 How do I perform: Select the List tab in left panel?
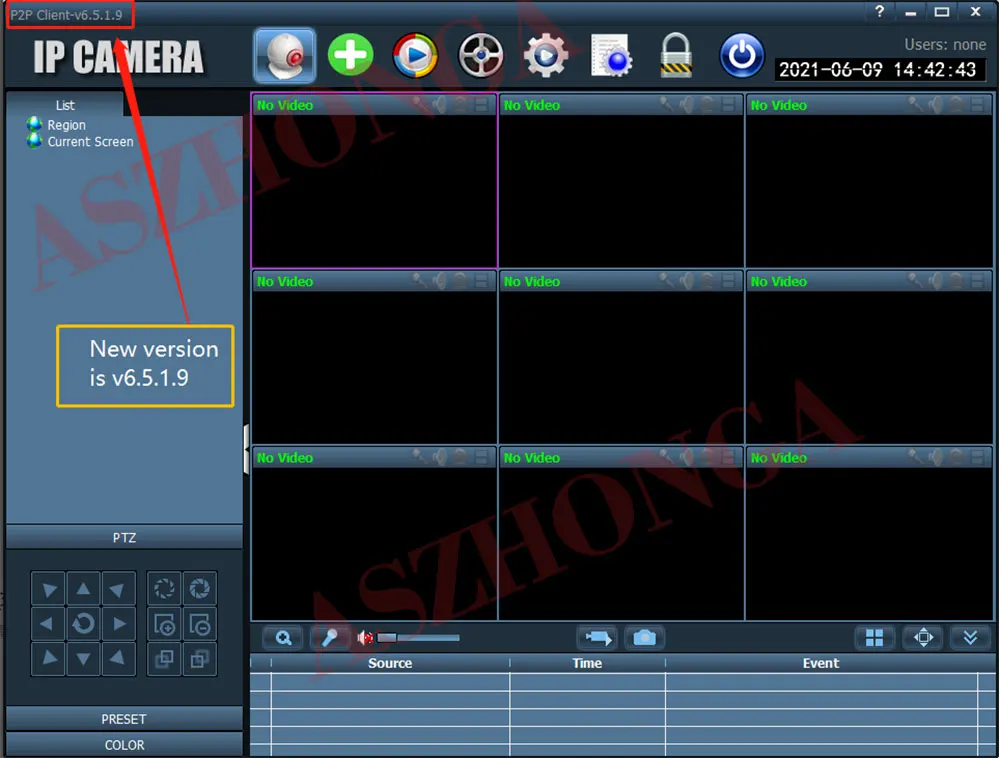pos(65,105)
